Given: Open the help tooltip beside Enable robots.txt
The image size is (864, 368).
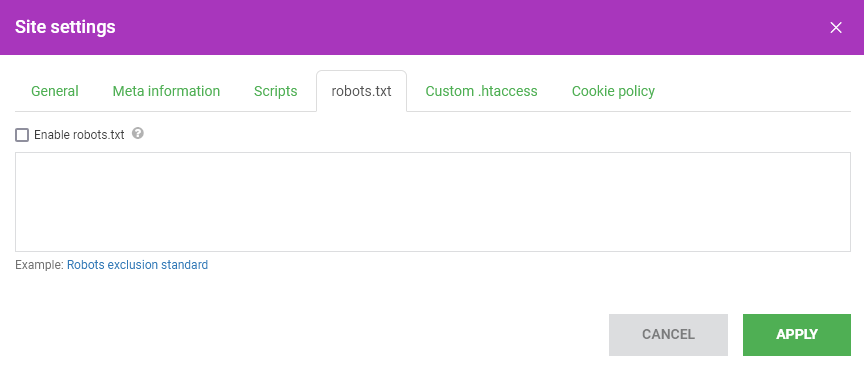Looking at the screenshot, I should pos(138,133).
